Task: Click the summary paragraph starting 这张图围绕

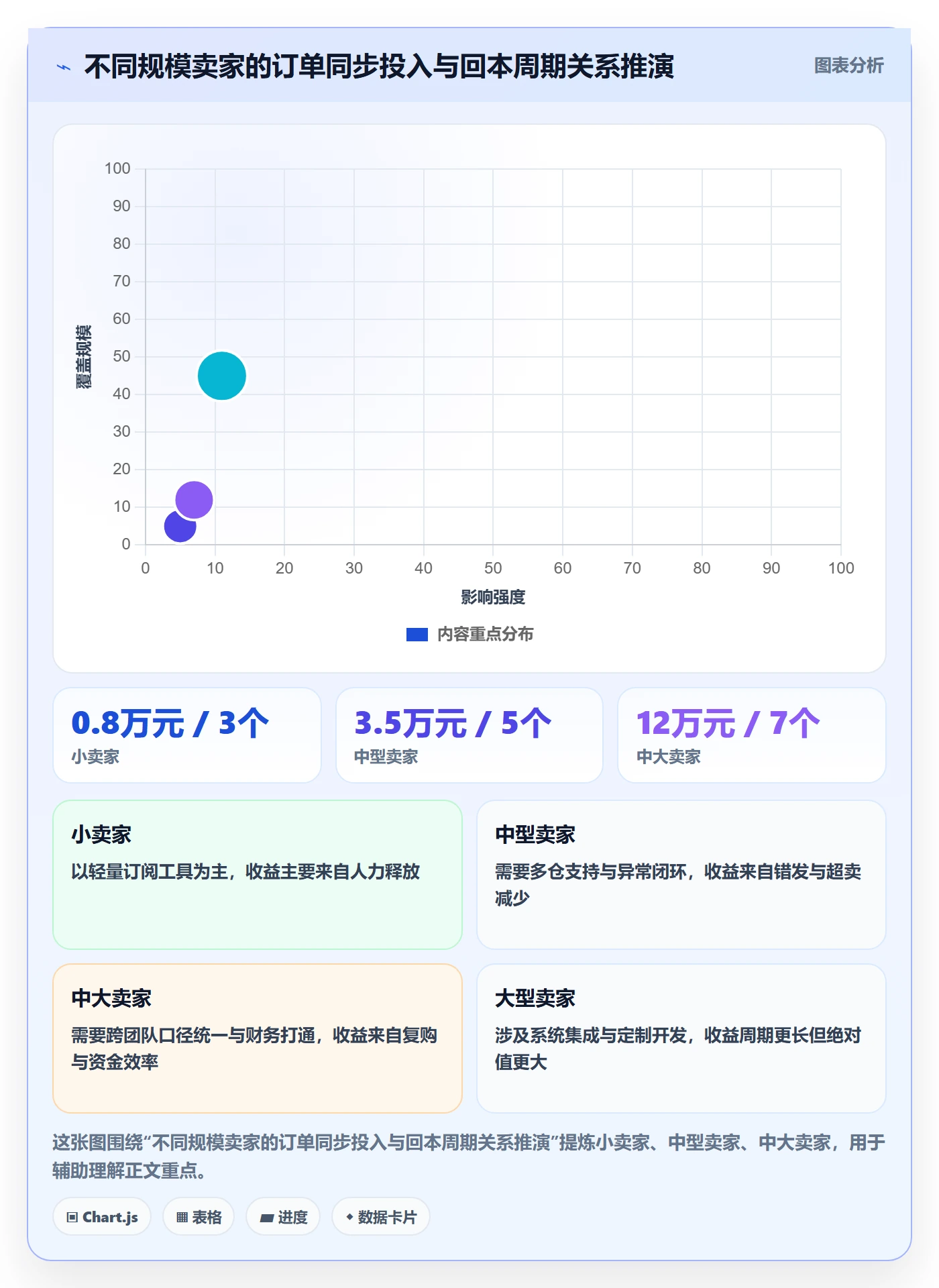Action: click(469, 1157)
